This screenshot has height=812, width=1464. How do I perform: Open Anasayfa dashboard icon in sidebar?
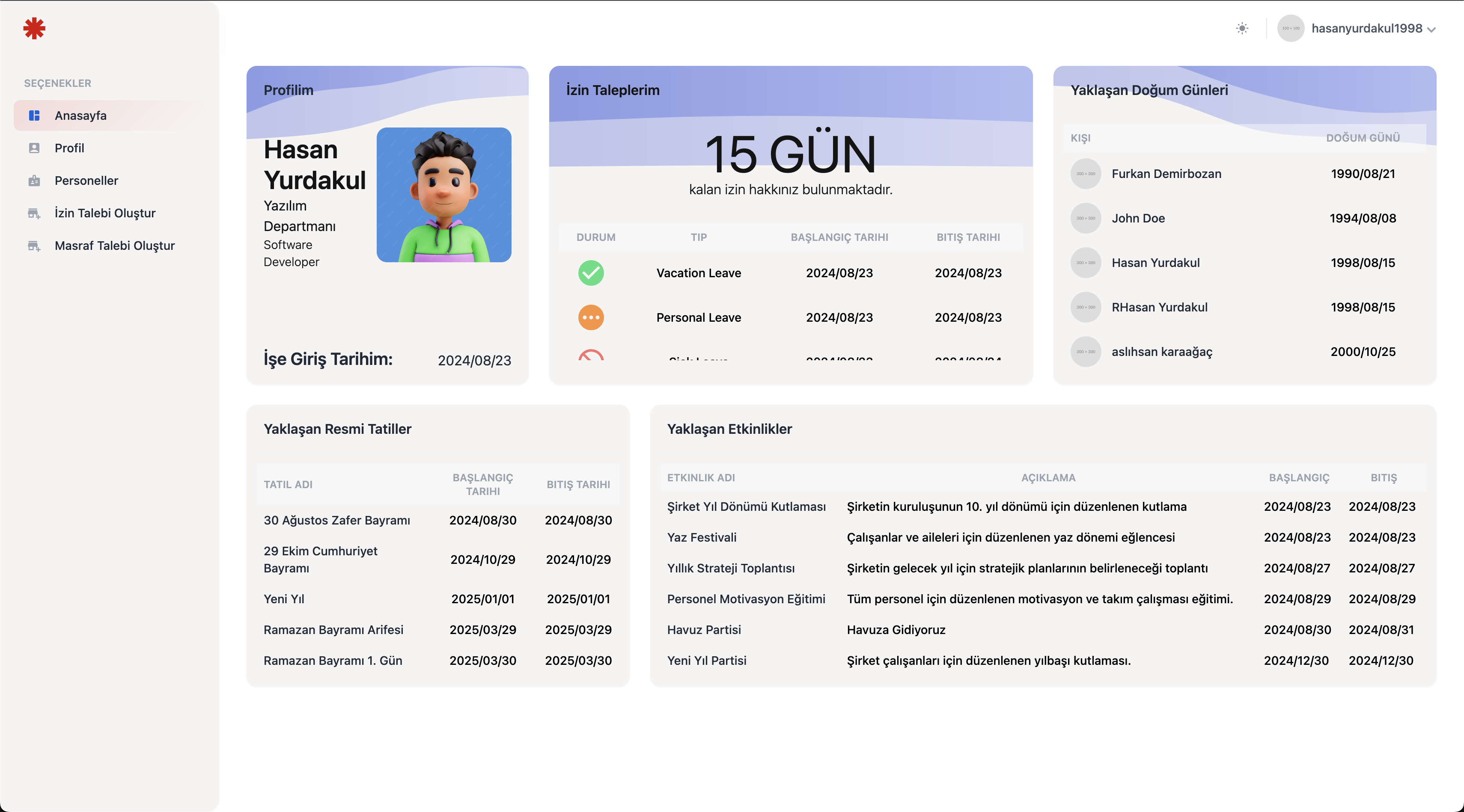click(x=34, y=116)
